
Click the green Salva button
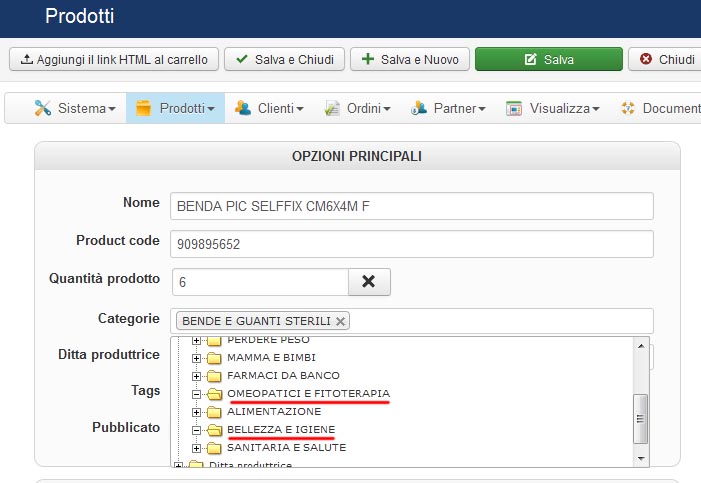549,59
